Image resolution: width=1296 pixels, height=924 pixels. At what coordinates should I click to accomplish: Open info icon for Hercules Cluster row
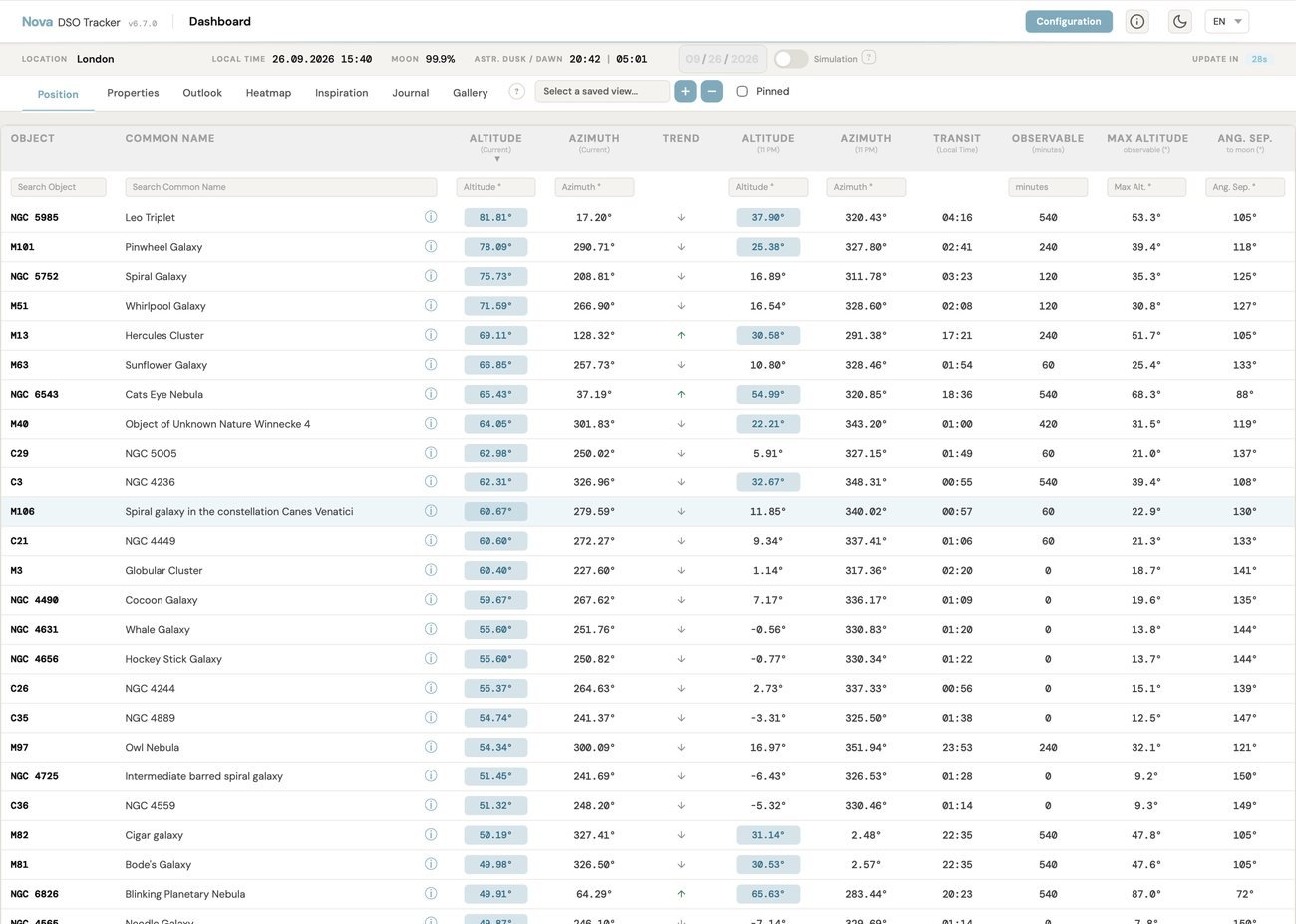pyautogui.click(x=431, y=335)
